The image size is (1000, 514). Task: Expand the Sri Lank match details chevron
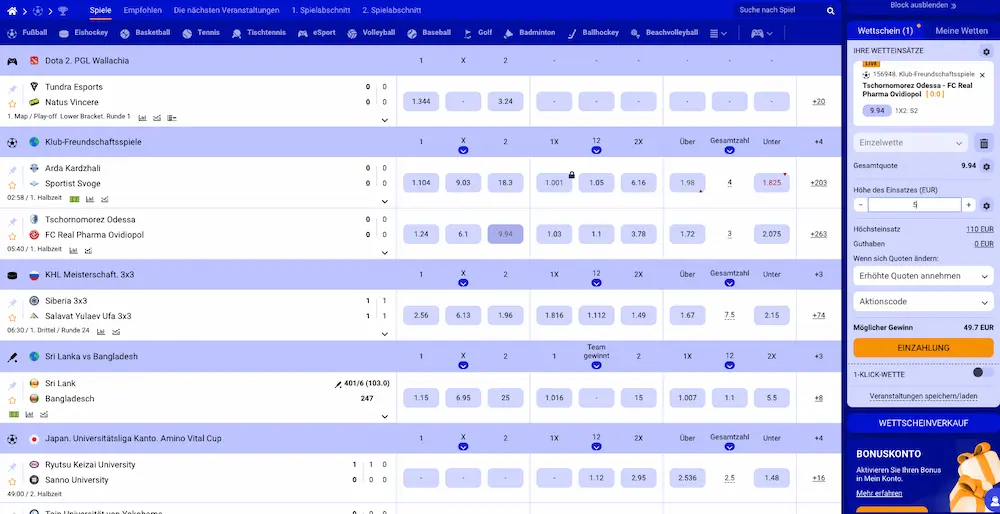385,416
